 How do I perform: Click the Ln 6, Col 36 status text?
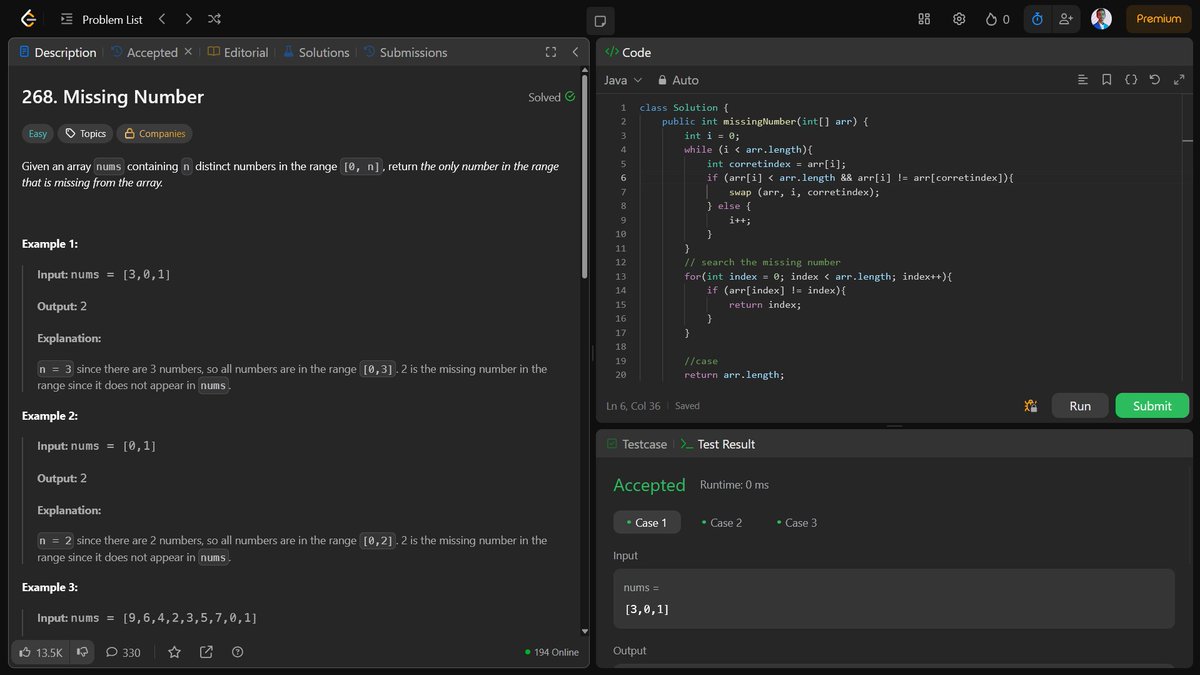(x=634, y=406)
